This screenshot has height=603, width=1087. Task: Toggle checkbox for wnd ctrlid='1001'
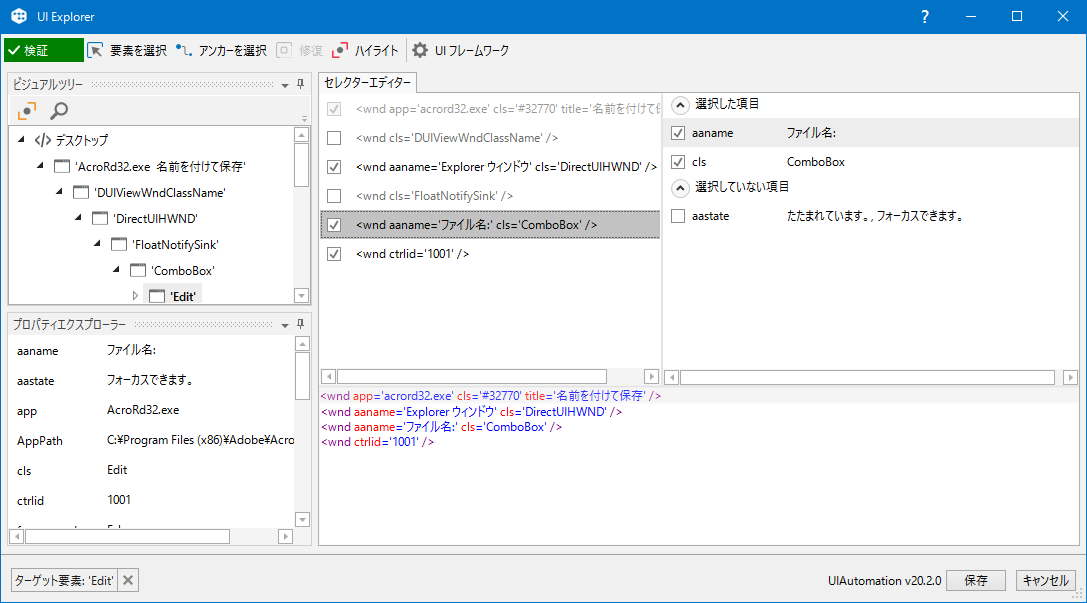pyautogui.click(x=334, y=254)
